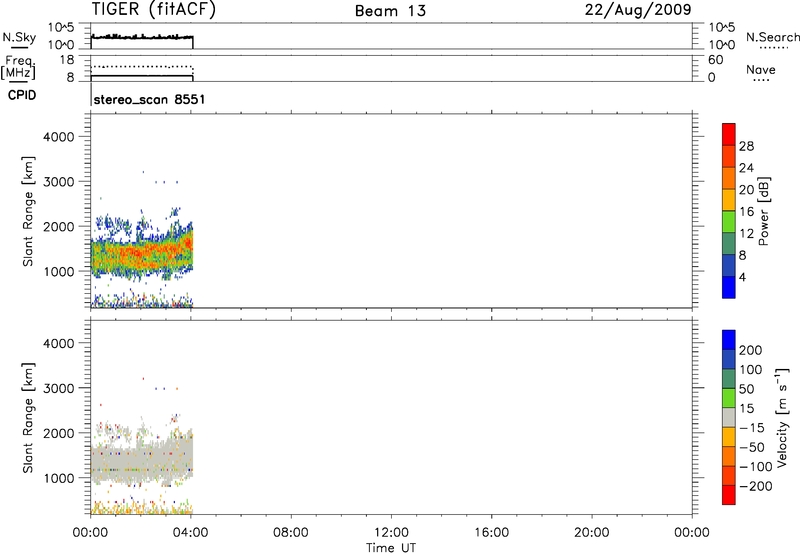The width and height of the screenshot is (800, 554).
Task: Click the '12:00' time axis tick label
Action: pyautogui.click(x=391, y=533)
